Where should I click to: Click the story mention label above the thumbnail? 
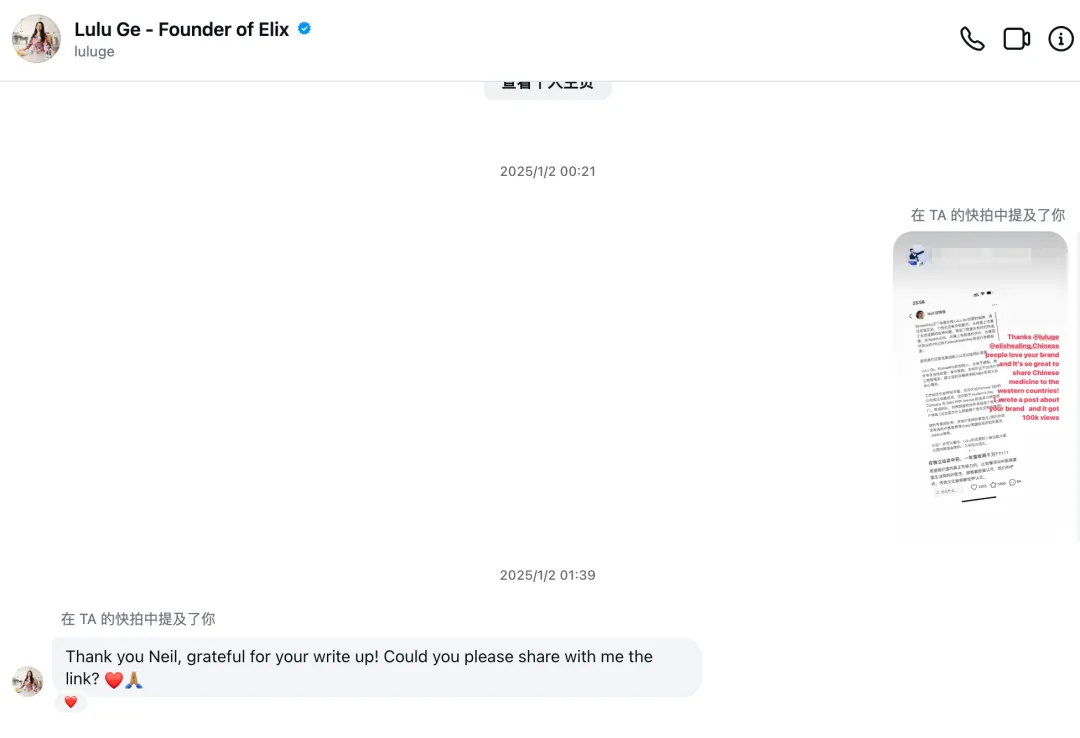pyautogui.click(x=987, y=215)
